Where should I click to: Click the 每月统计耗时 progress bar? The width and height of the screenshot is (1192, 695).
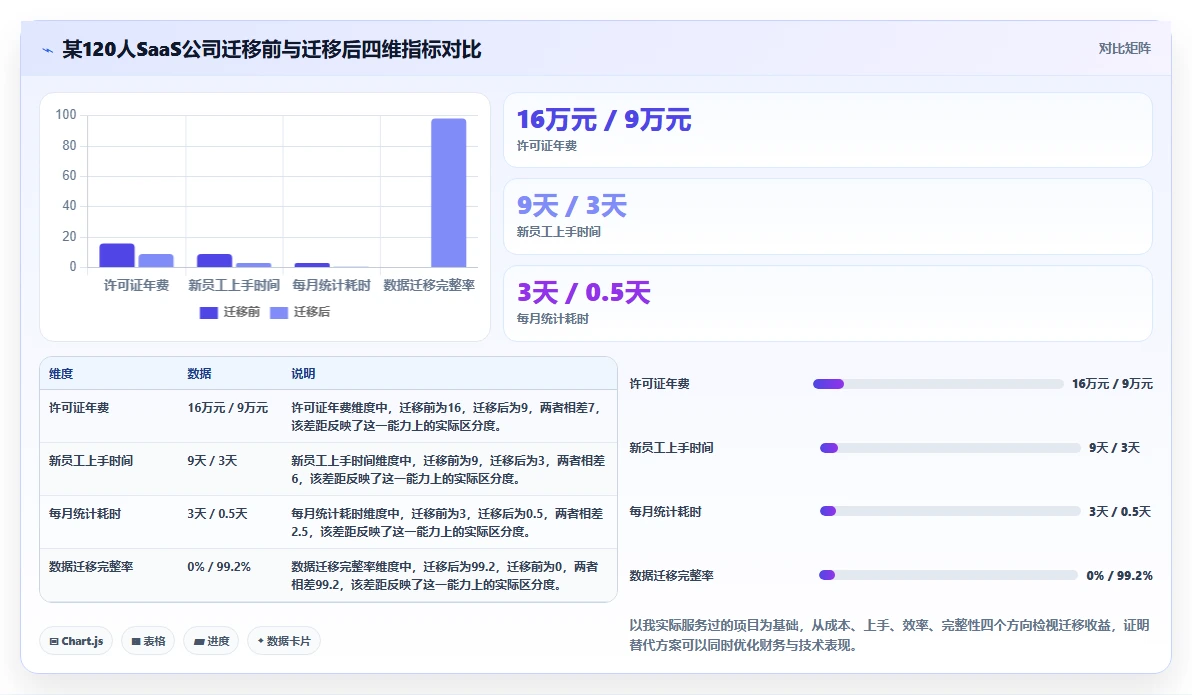pyautogui.click(x=950, y=511)
